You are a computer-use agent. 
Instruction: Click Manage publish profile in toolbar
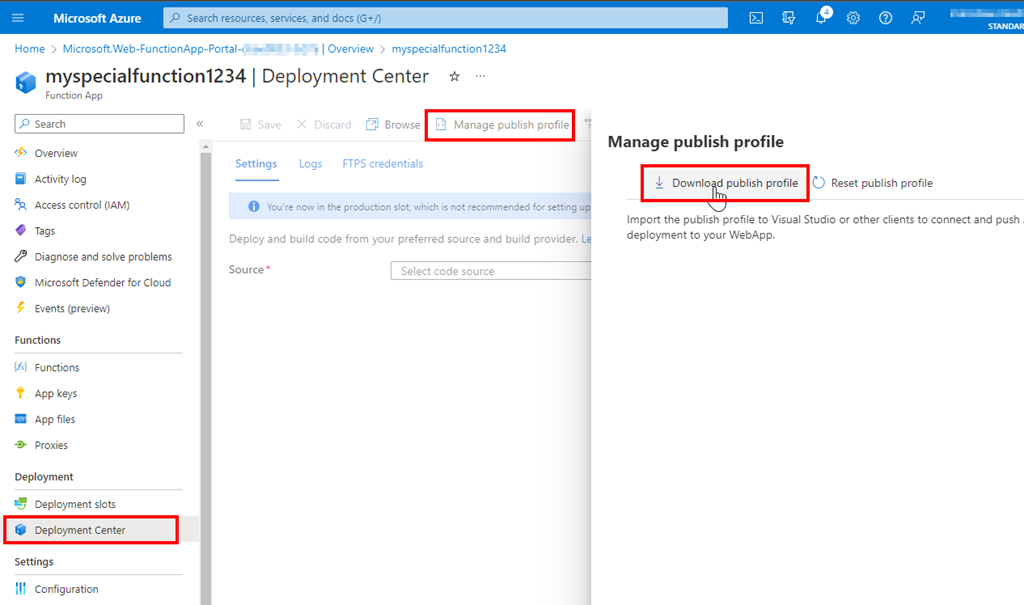(501, 125)
